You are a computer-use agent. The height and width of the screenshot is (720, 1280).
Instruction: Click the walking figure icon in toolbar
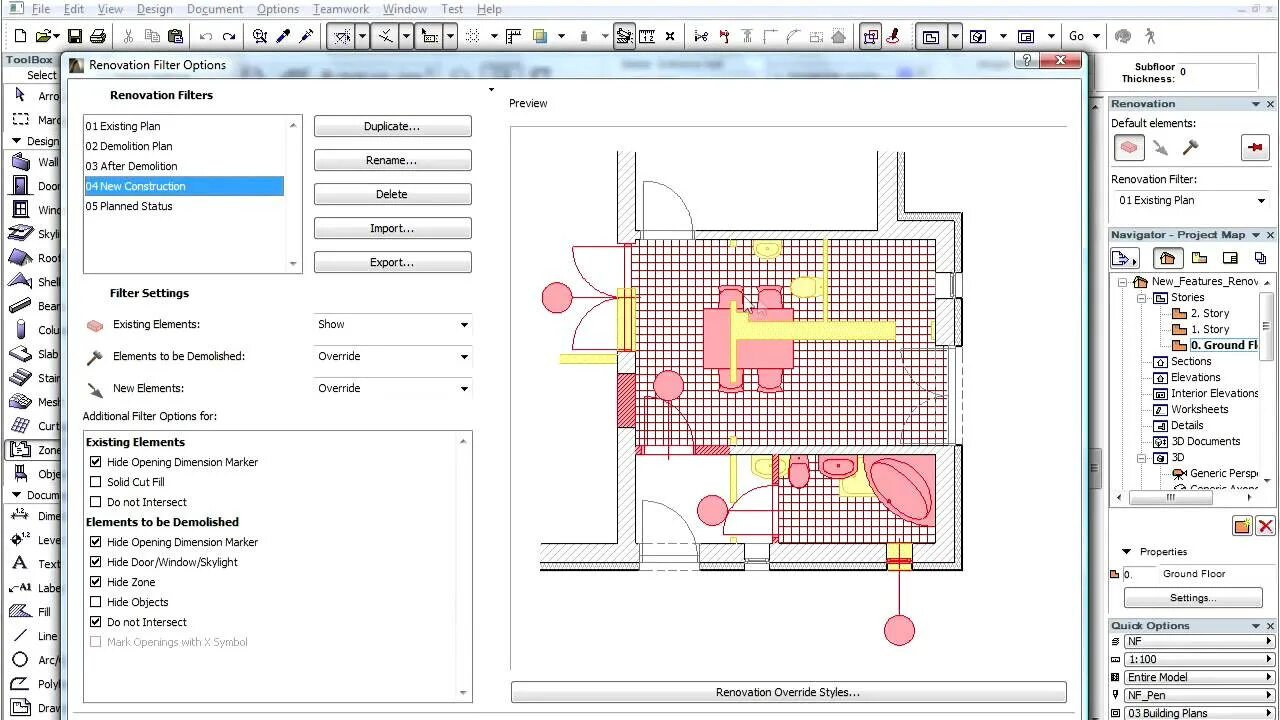tap(1149, 36)
